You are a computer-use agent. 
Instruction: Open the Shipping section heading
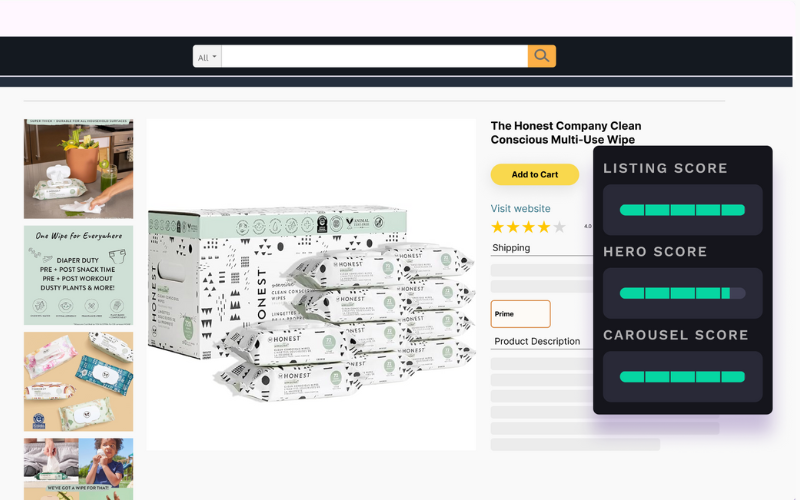click(x=511, y=248)
